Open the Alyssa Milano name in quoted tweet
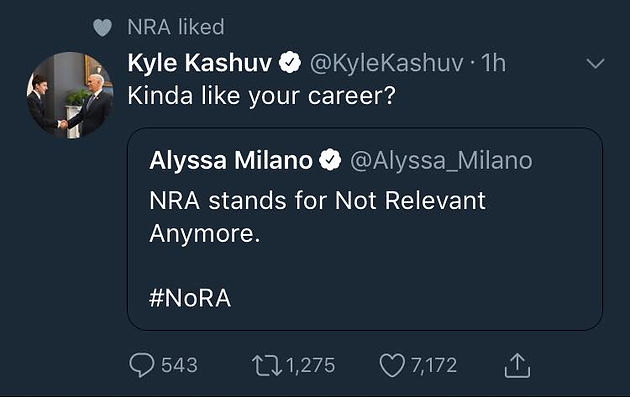Image resolution: width=630 pixels, height=397 pixels. (231, 160)
